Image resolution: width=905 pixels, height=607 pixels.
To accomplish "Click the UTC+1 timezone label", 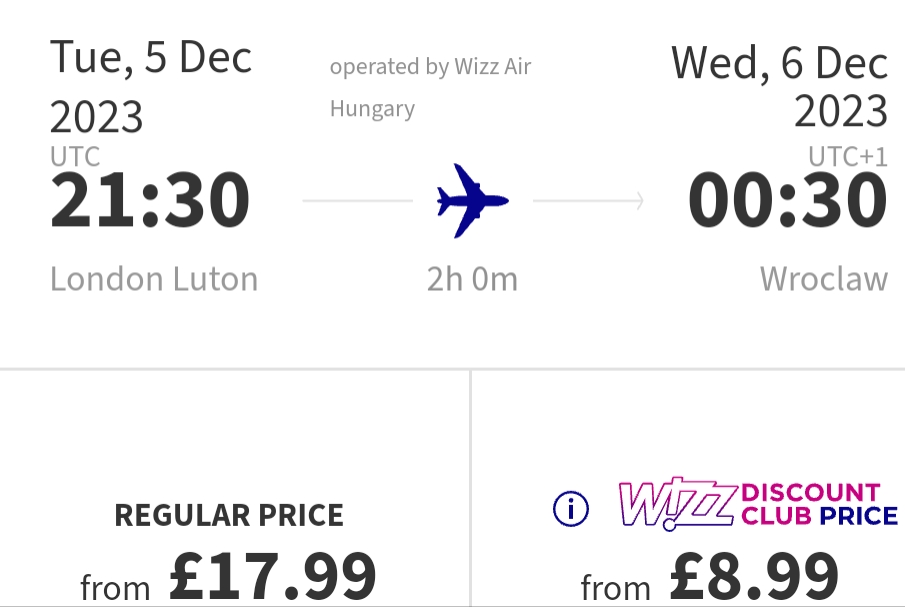I will pyautogui.click(x=847, y=156).
